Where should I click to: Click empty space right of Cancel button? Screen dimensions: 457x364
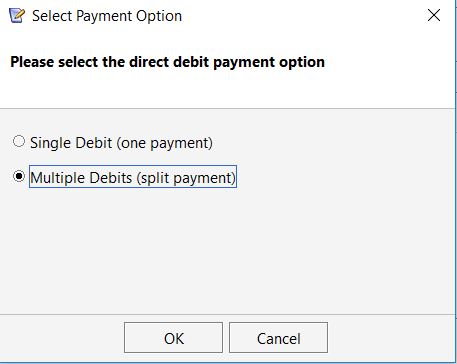click(x=392, y=337)
